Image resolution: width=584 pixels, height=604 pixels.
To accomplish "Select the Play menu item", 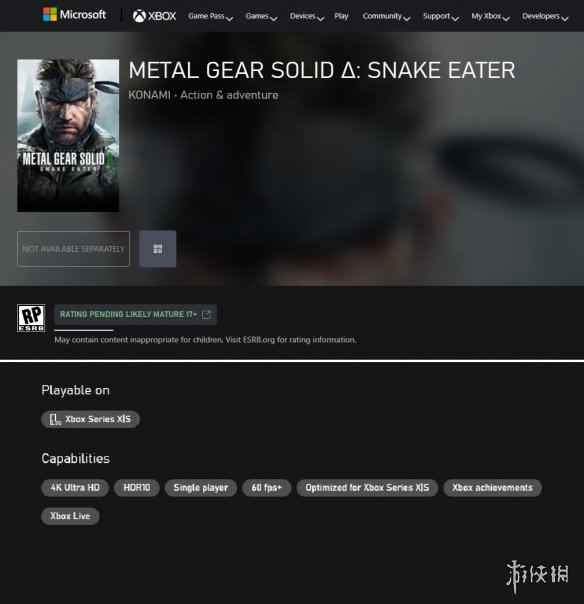I will click(341, 16).
